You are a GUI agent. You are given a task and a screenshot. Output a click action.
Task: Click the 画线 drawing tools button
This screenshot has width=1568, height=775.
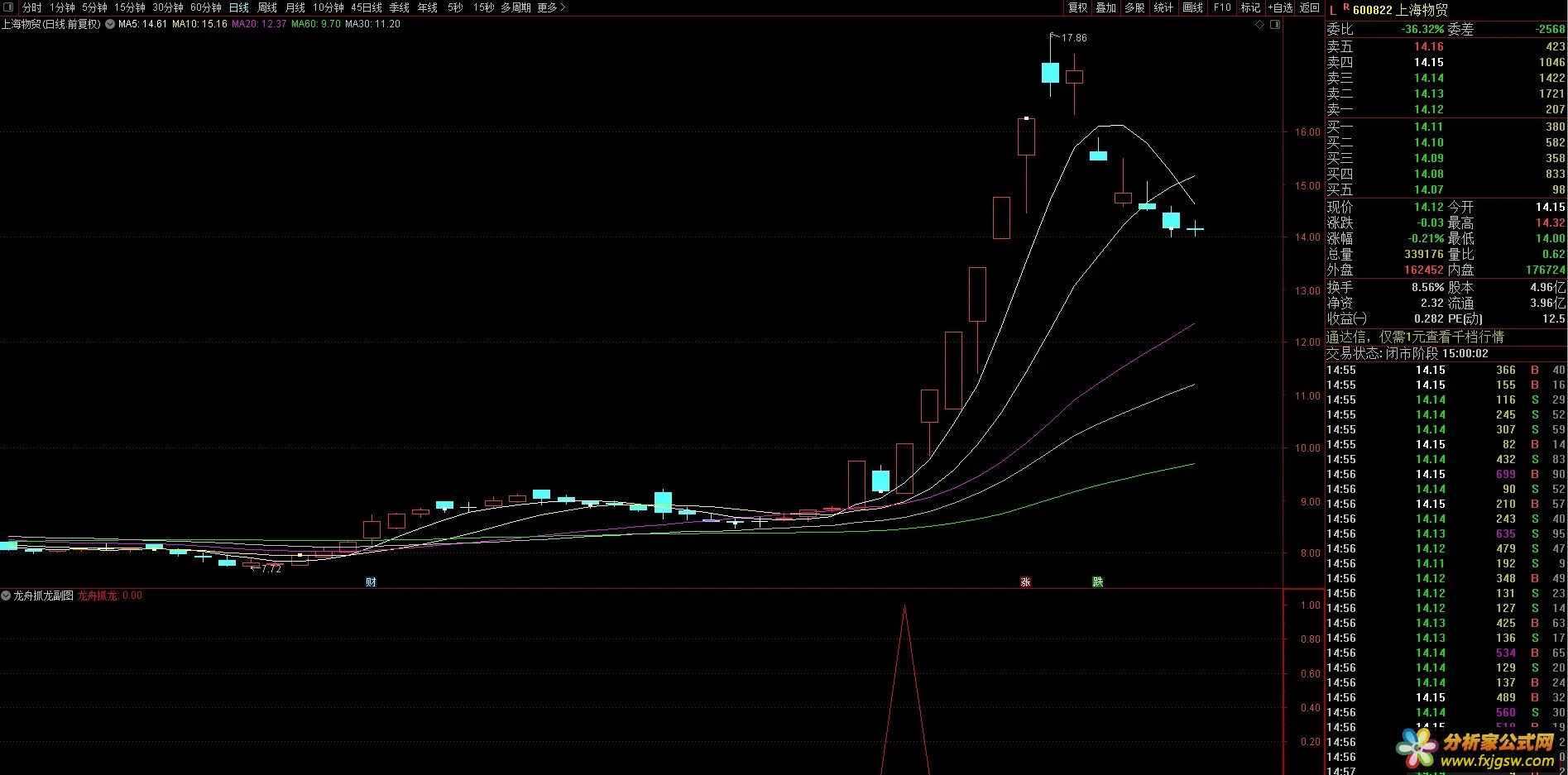pyautogui.click(x=1192, y=7)
